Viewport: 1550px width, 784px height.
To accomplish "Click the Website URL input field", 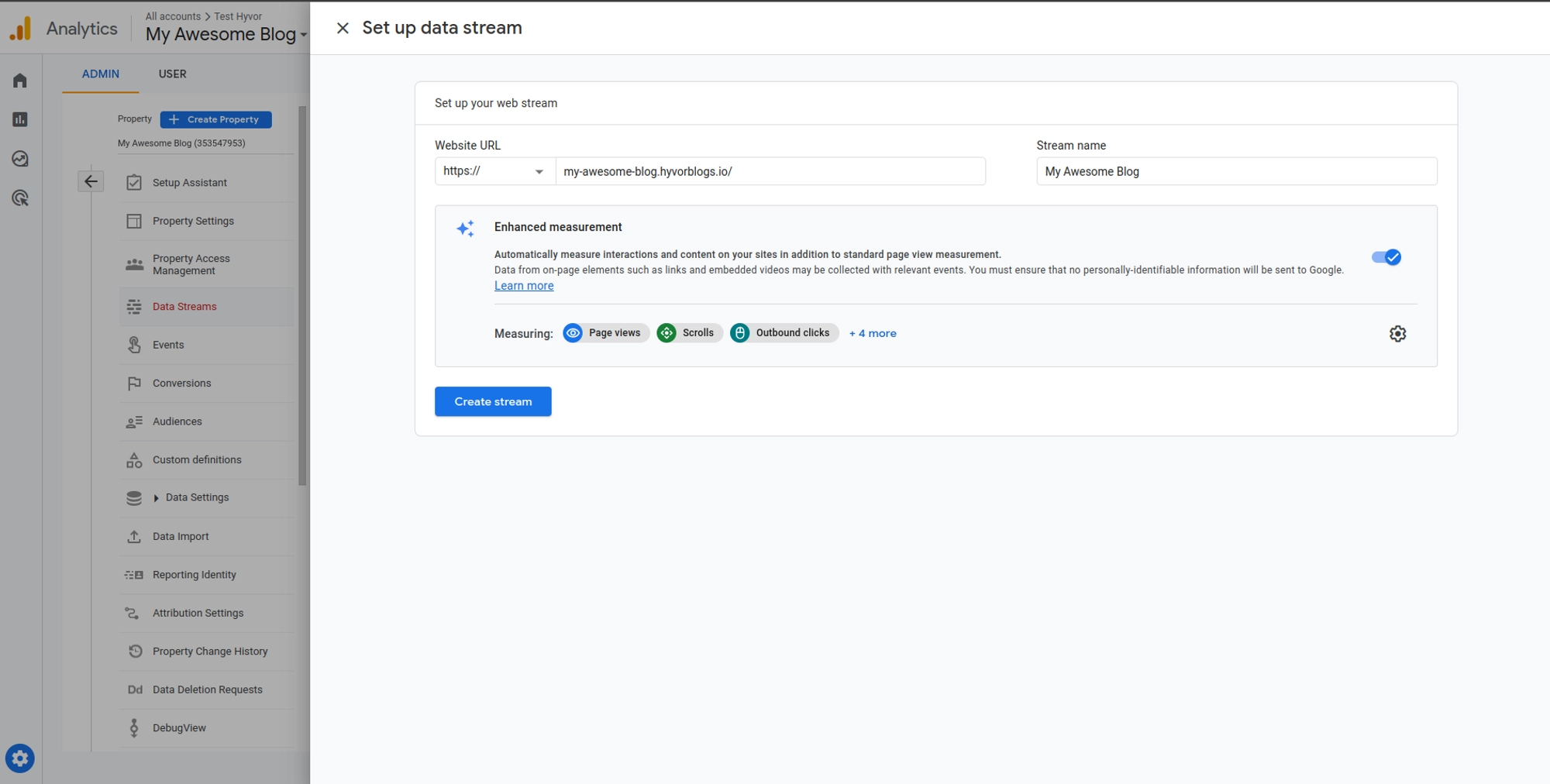I will [770, 171].
